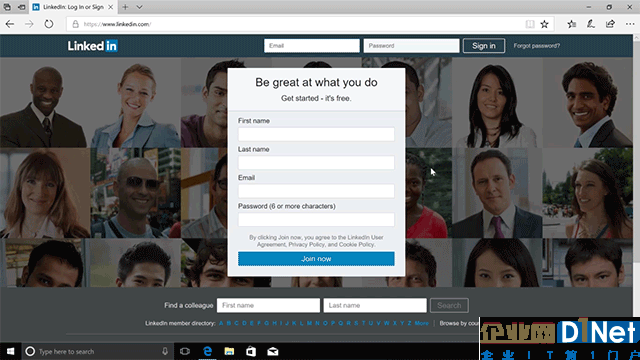640x360 pixels.
Task: Open the Forgot password link
Action: coord(536,46)
